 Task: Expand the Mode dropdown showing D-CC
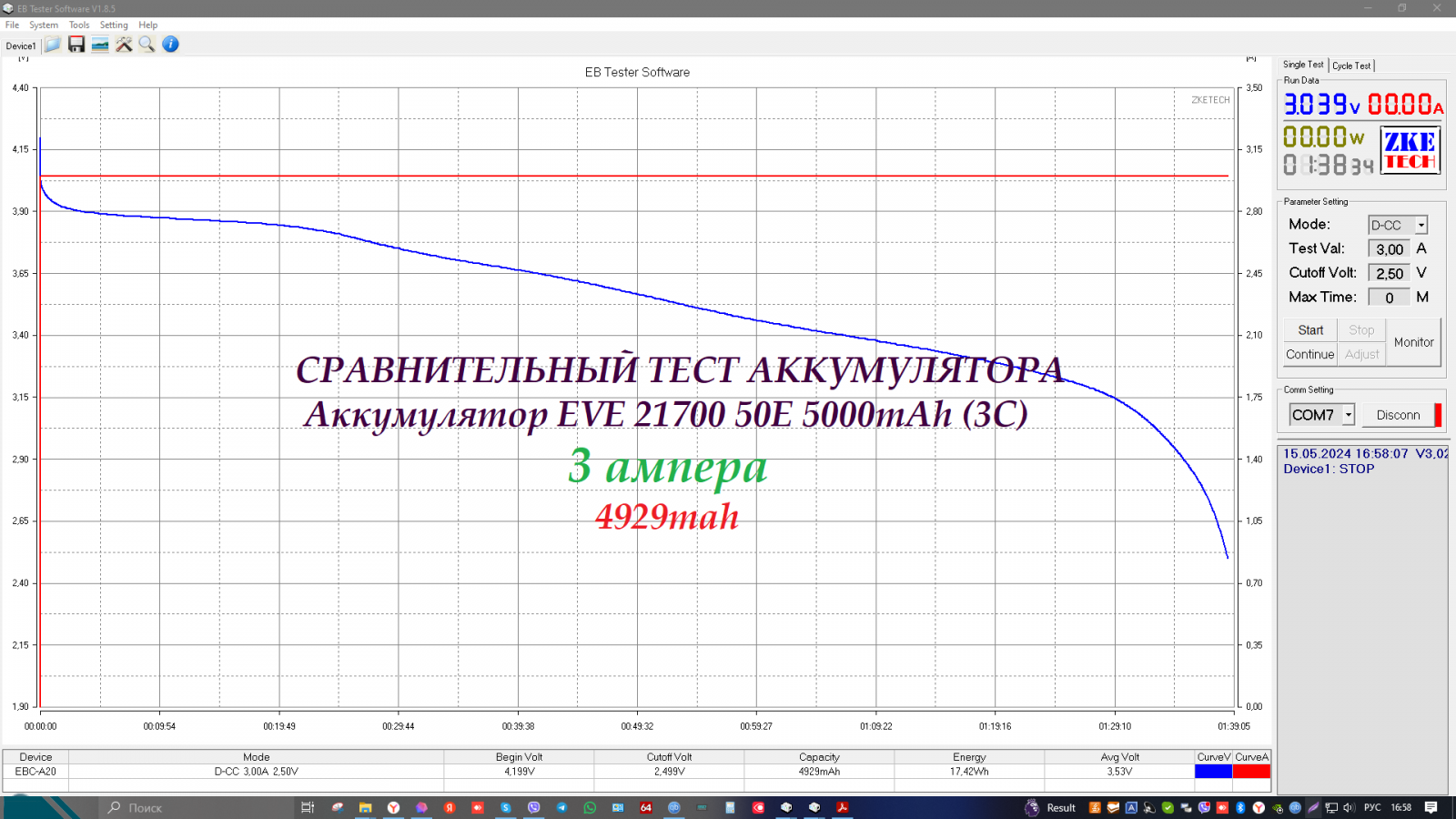pyautogui.click(x=1421, y=225)
